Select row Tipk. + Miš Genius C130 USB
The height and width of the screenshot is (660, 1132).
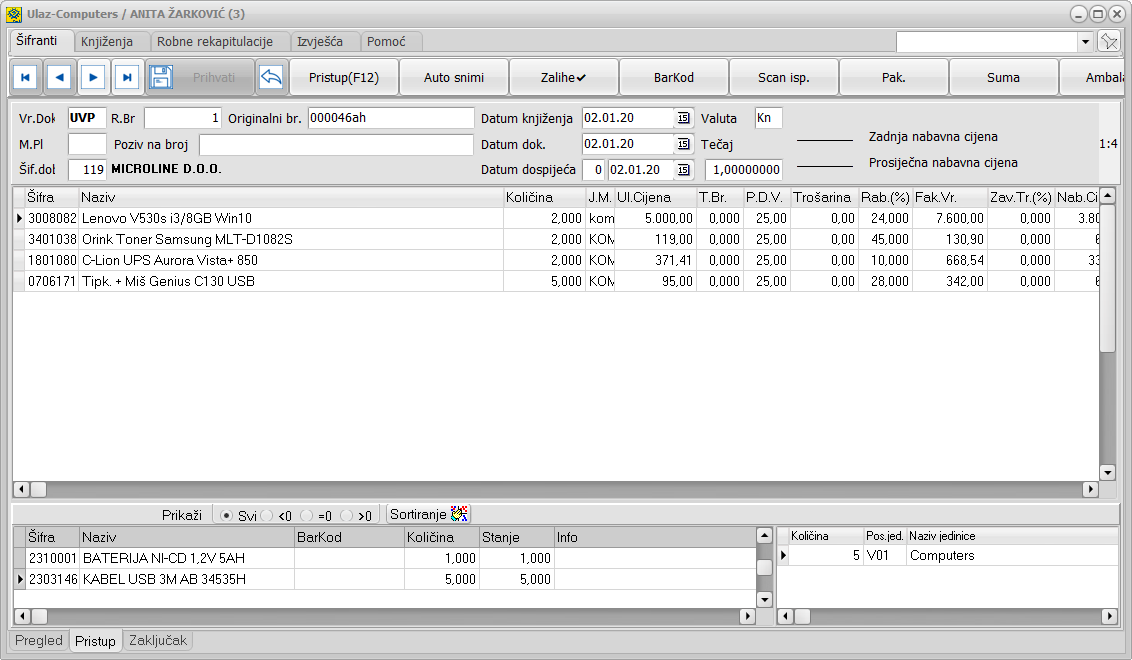coord(556,281)
